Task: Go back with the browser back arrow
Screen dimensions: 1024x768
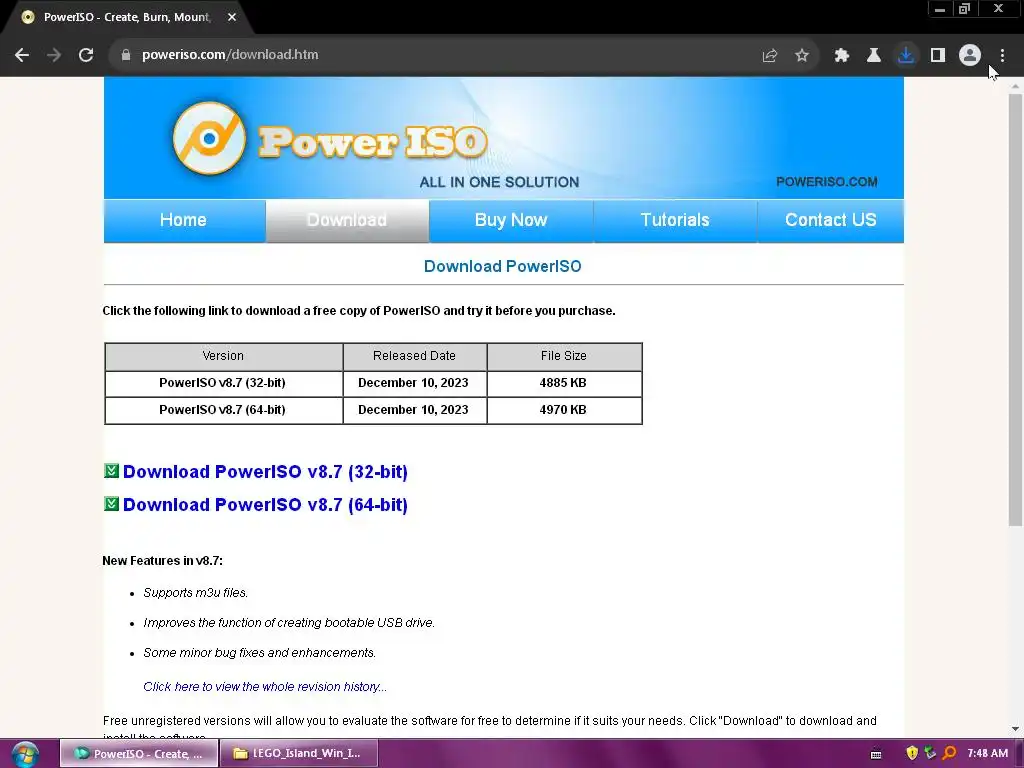Action: 22,55
